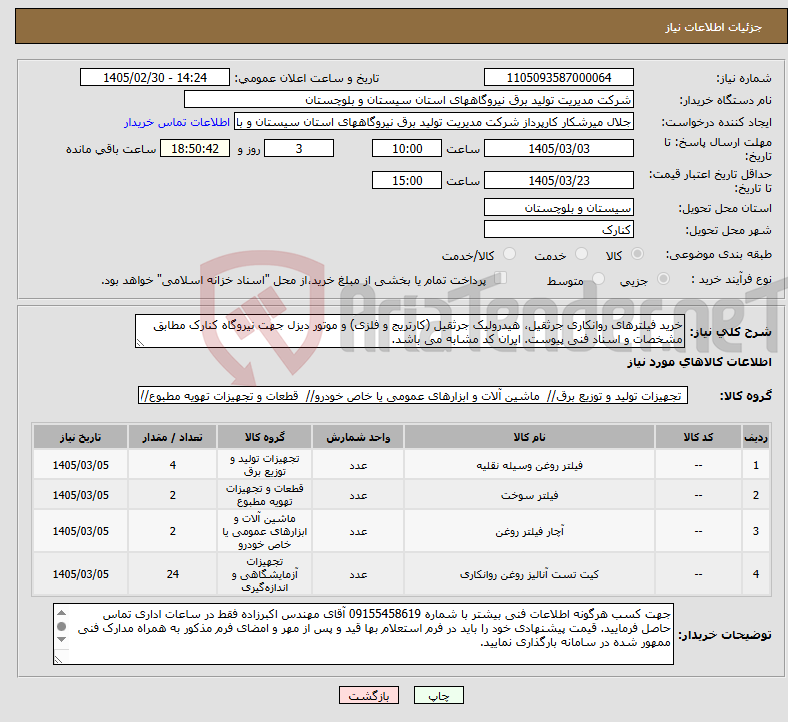Click the کد کالا column header
Screen dimensions: 788x722
pyautogui.click(x=698, y=437)
